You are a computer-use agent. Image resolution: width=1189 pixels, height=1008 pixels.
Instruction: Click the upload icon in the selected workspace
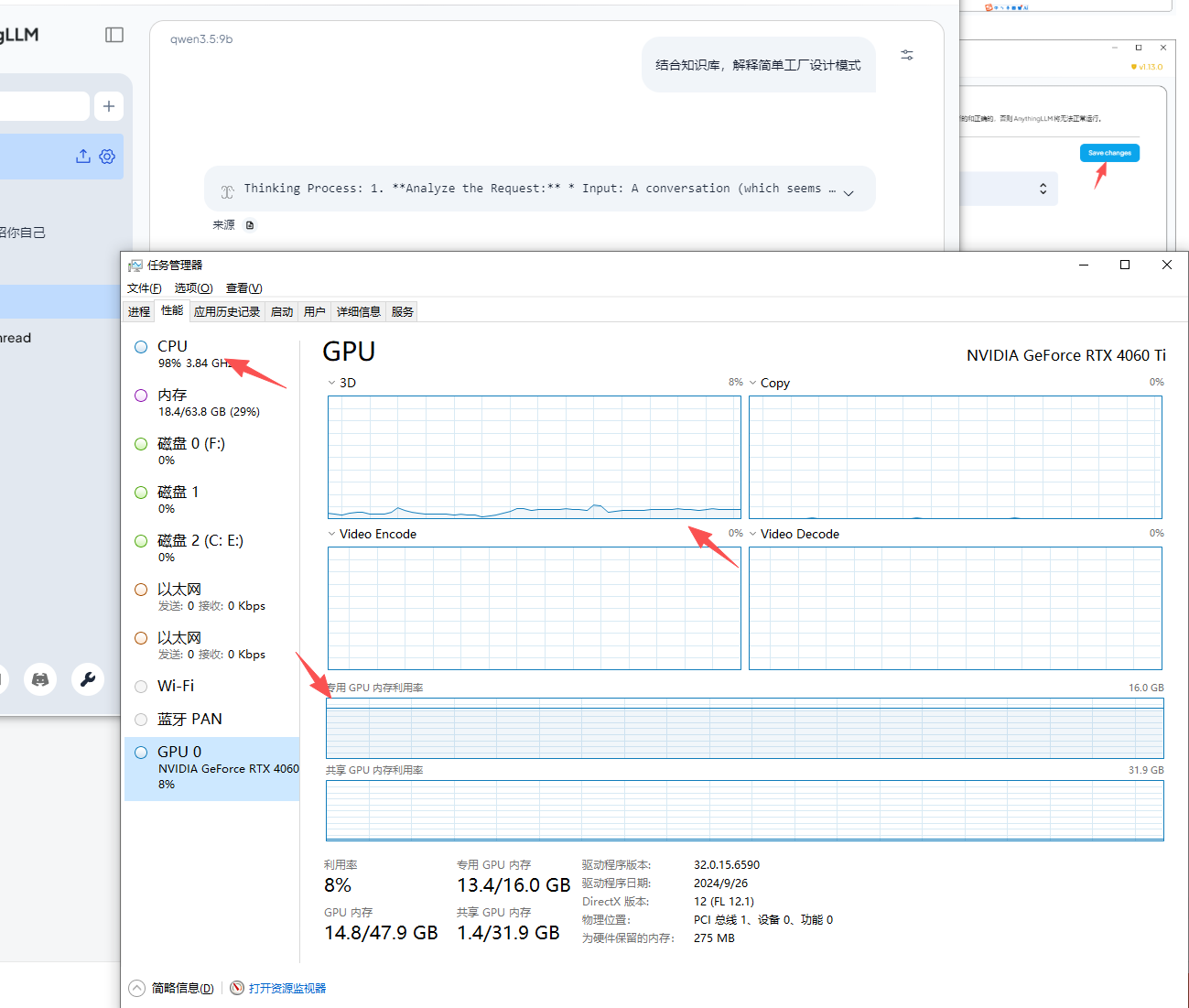coord(83,157)
